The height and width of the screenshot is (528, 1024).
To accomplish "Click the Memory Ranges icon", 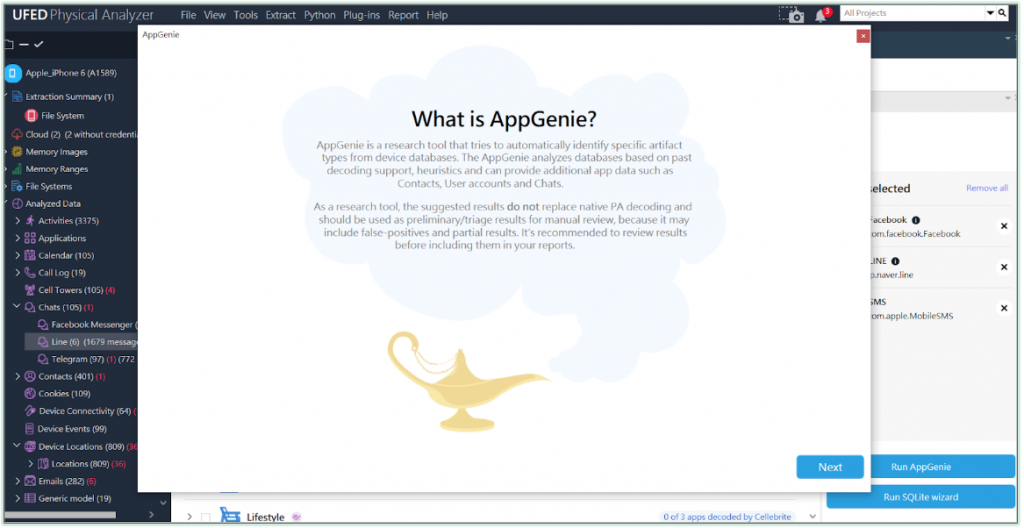I will point(18,169).
